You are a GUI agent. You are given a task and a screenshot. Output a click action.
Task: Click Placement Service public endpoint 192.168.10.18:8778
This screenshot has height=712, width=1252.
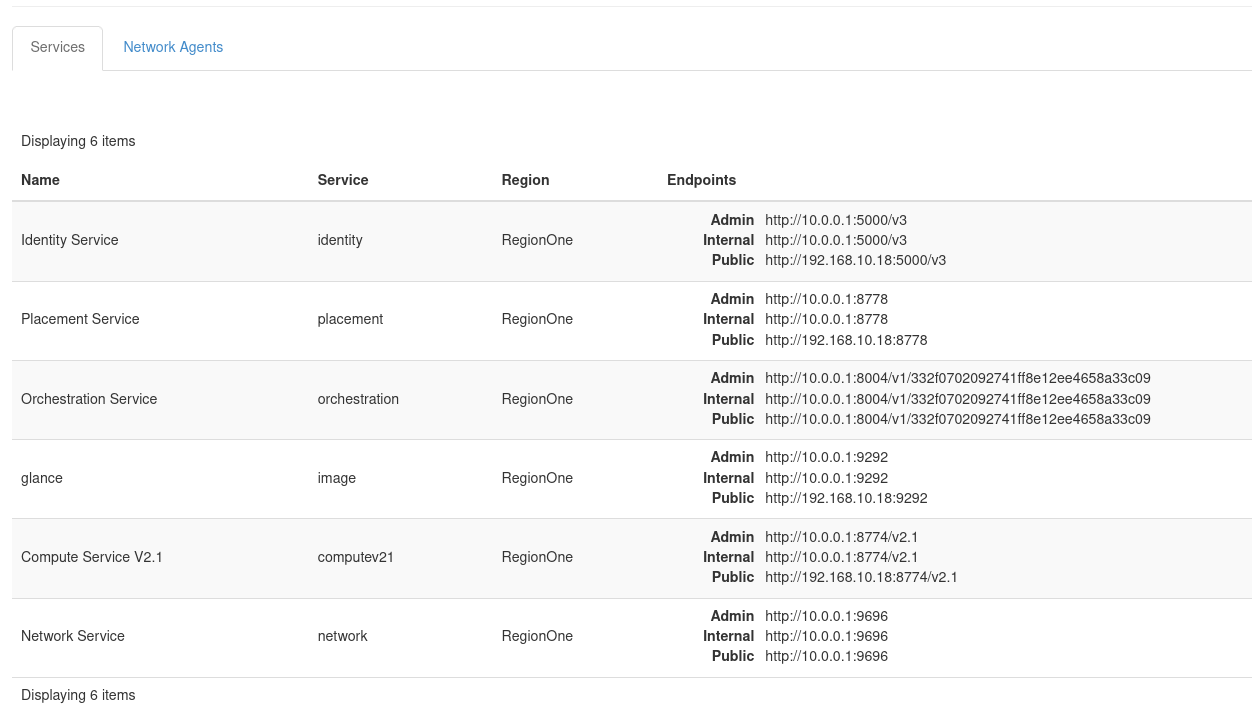[x=846, y=340]
